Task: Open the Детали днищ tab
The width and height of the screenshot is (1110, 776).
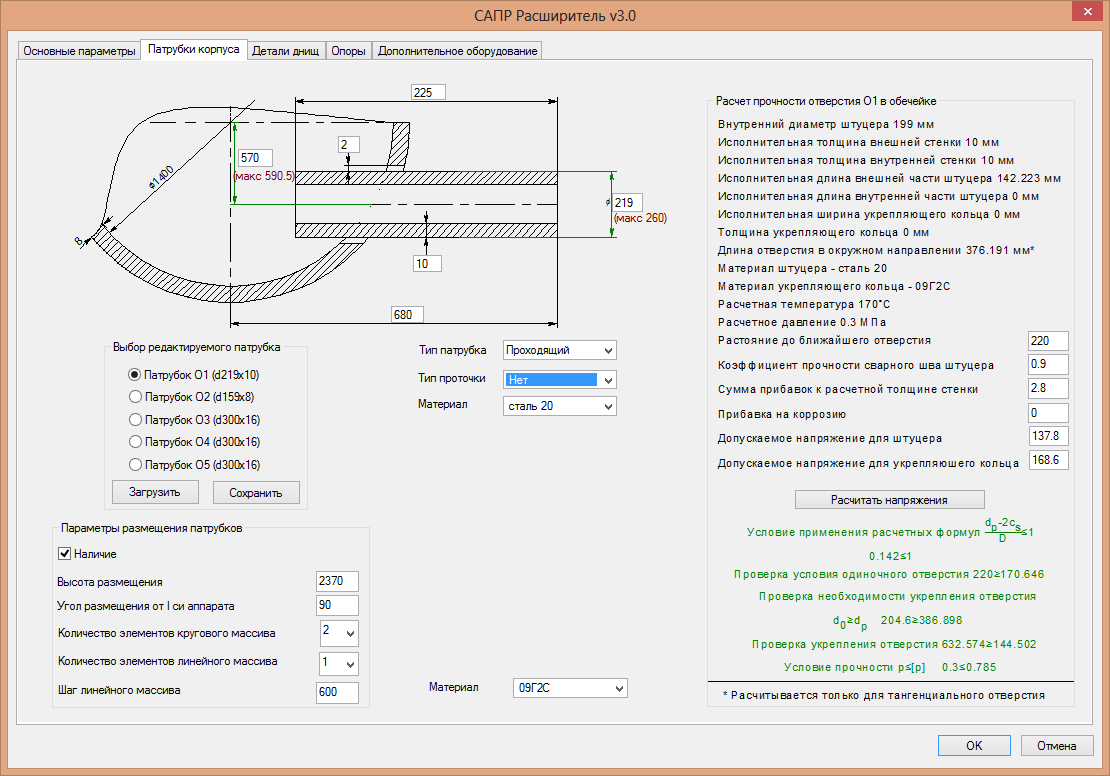Action: [286, 51]
